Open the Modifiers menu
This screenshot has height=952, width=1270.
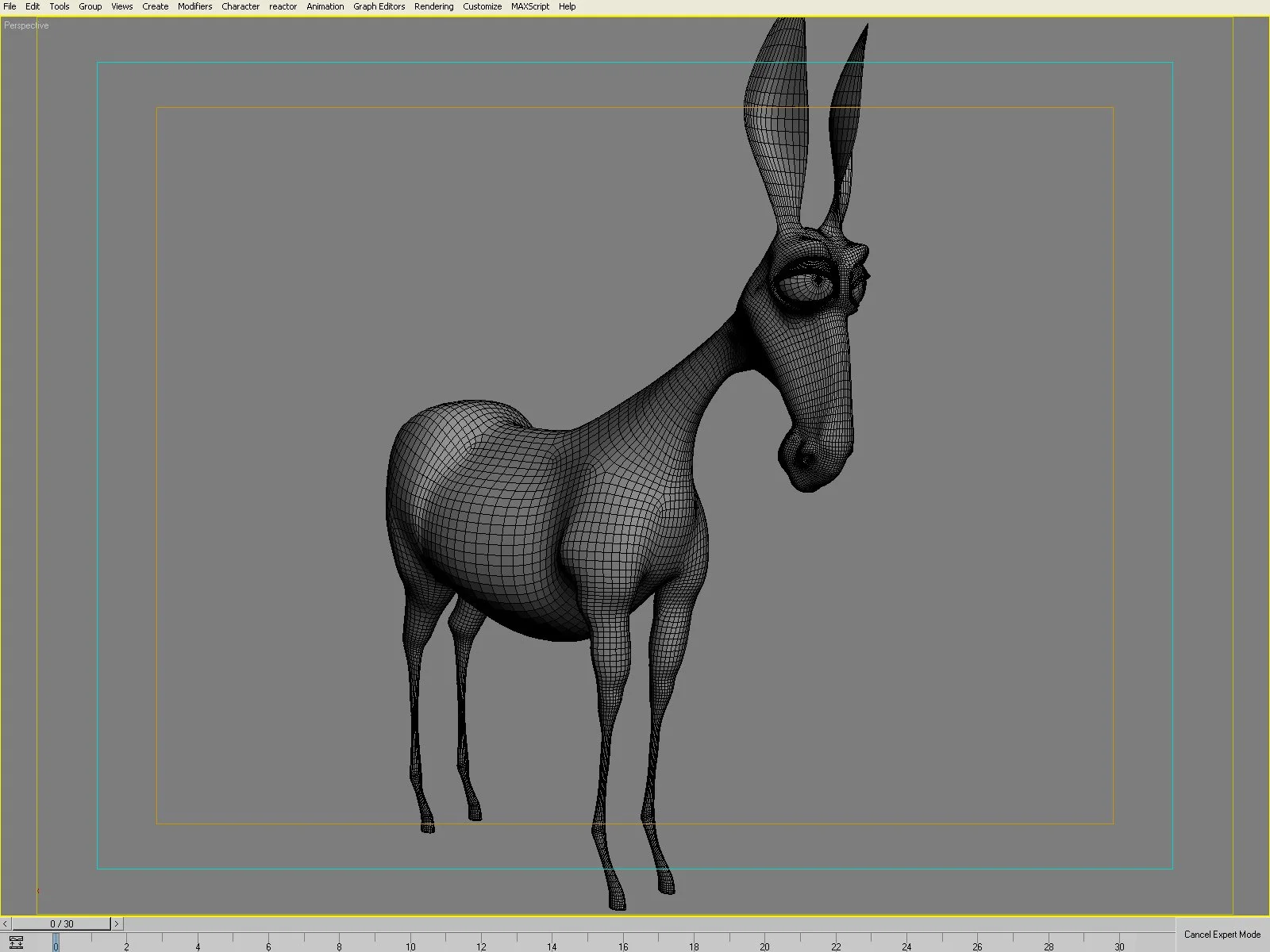[x=195, y=6]
